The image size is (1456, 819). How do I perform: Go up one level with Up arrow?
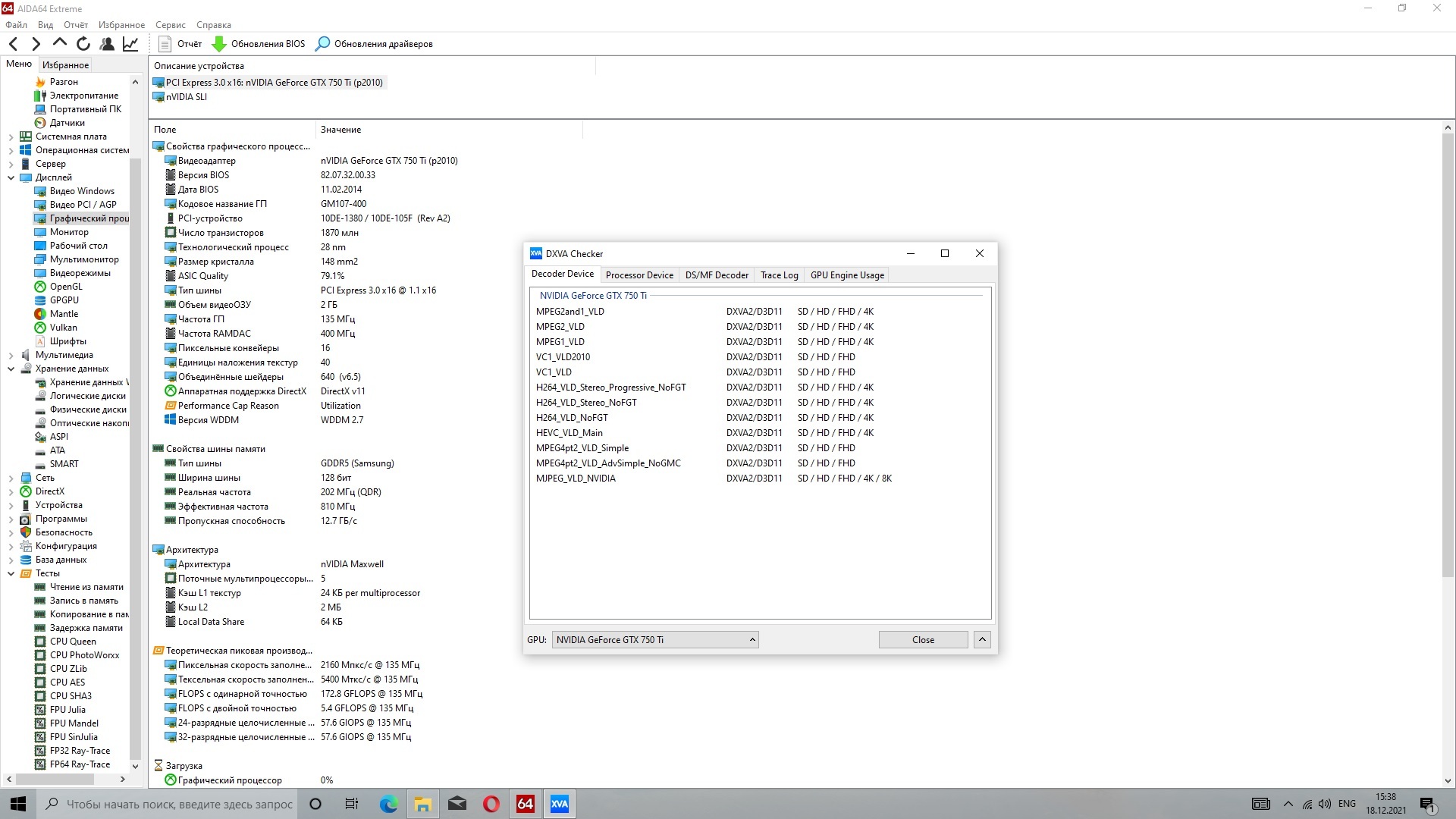(59, 44)
